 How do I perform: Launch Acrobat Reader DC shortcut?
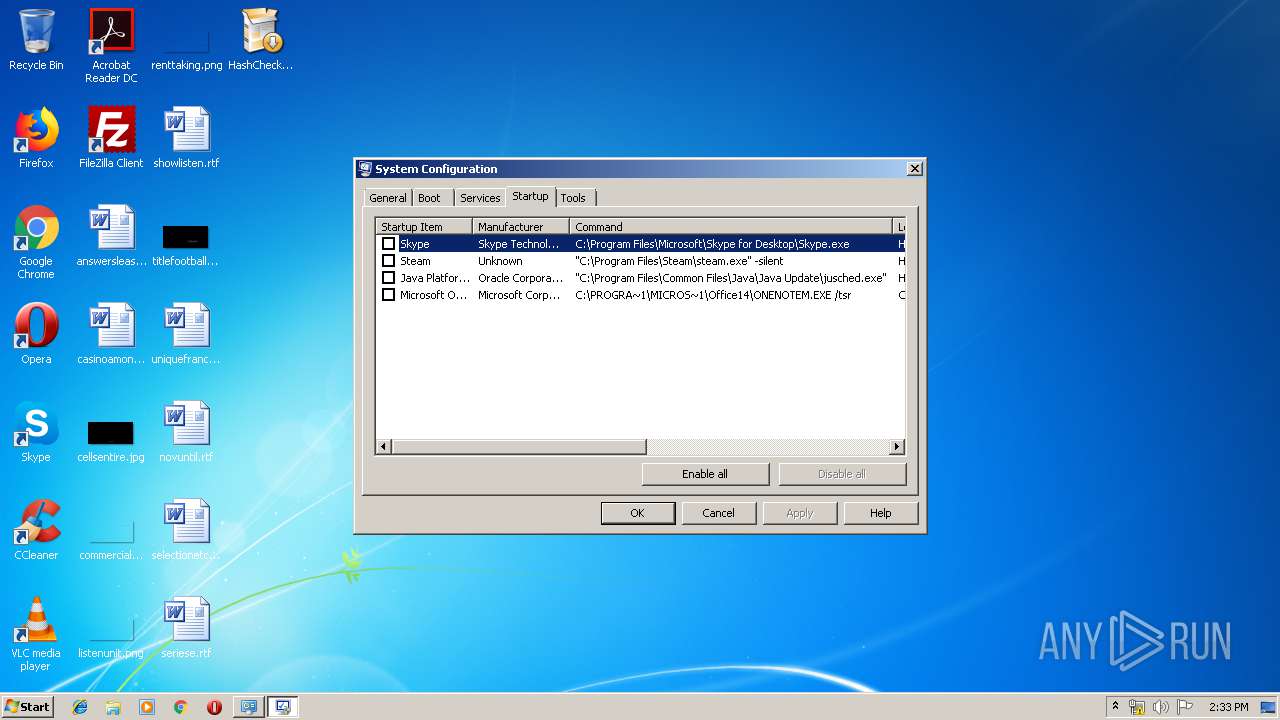pos(111,45)
